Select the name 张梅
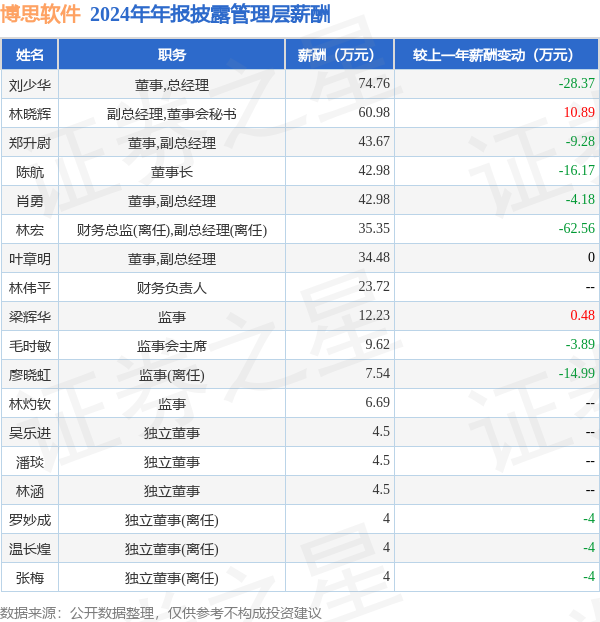The height and width of the screenshot is (622, 600). 30,578
